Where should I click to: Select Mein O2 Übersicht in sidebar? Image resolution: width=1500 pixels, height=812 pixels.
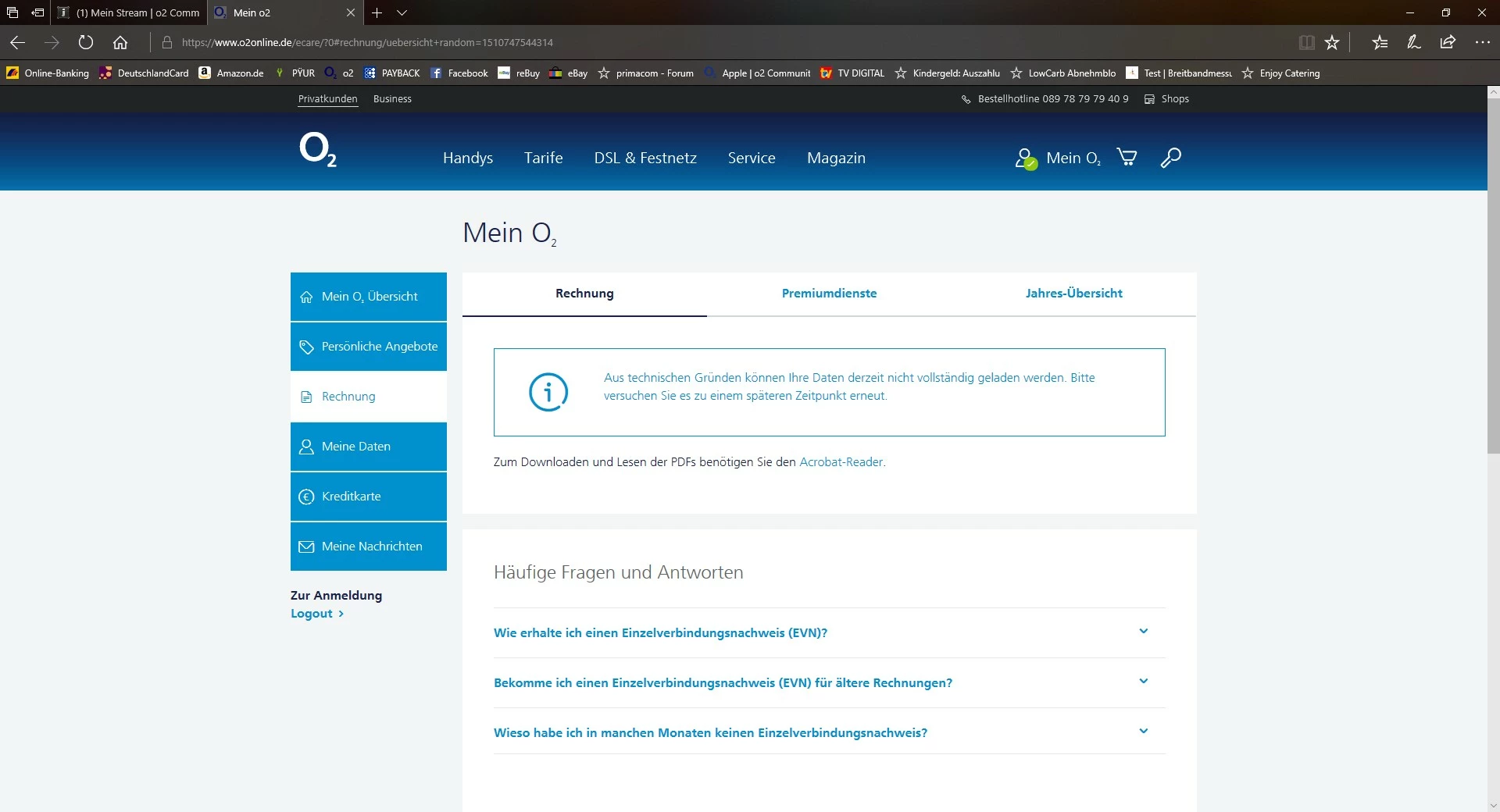[369, 297]
